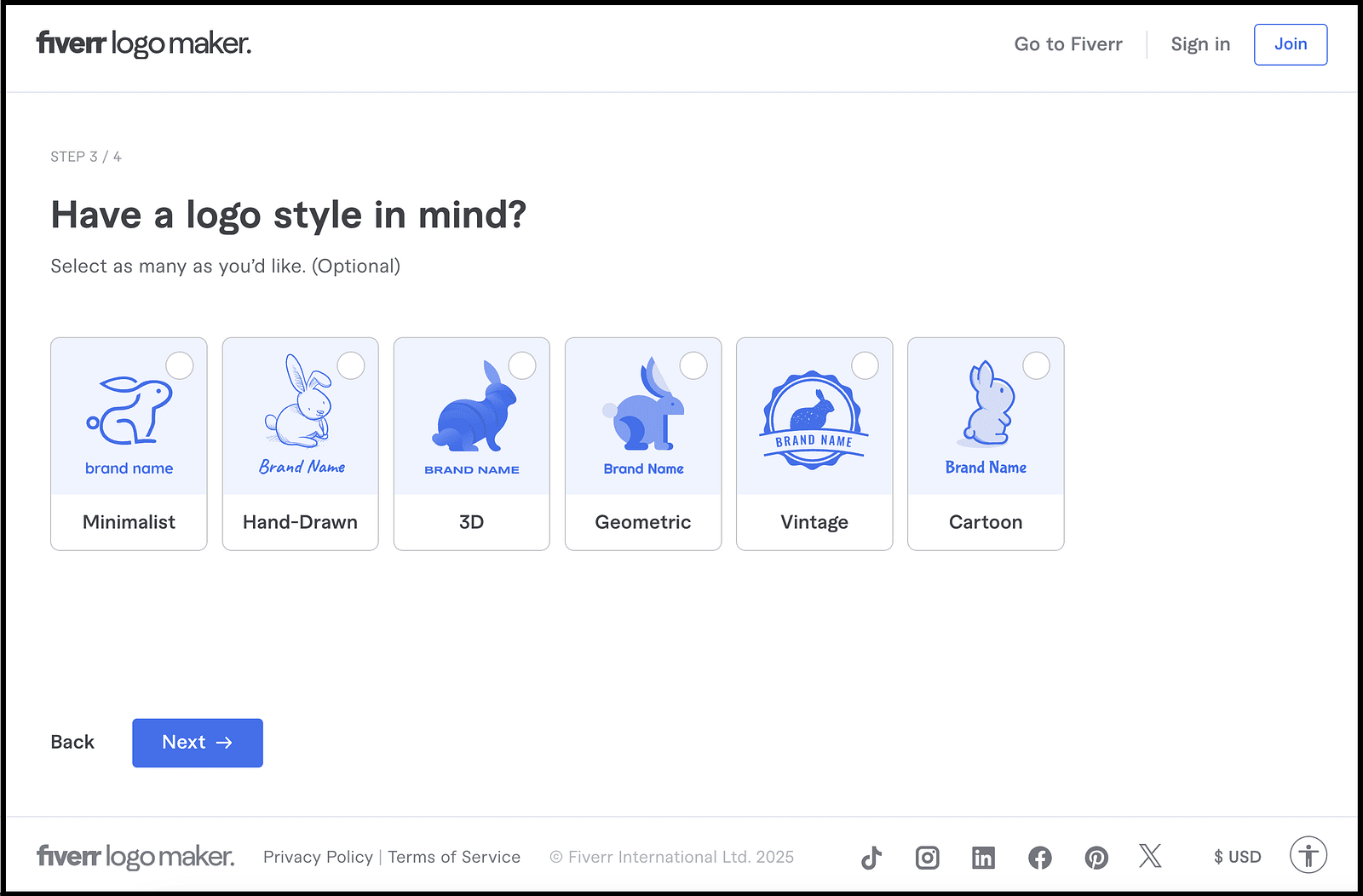Screen dimensions: 1363x896
Task: Click the 'Have a logo style in mind?' heading
Action: (289, 215)
